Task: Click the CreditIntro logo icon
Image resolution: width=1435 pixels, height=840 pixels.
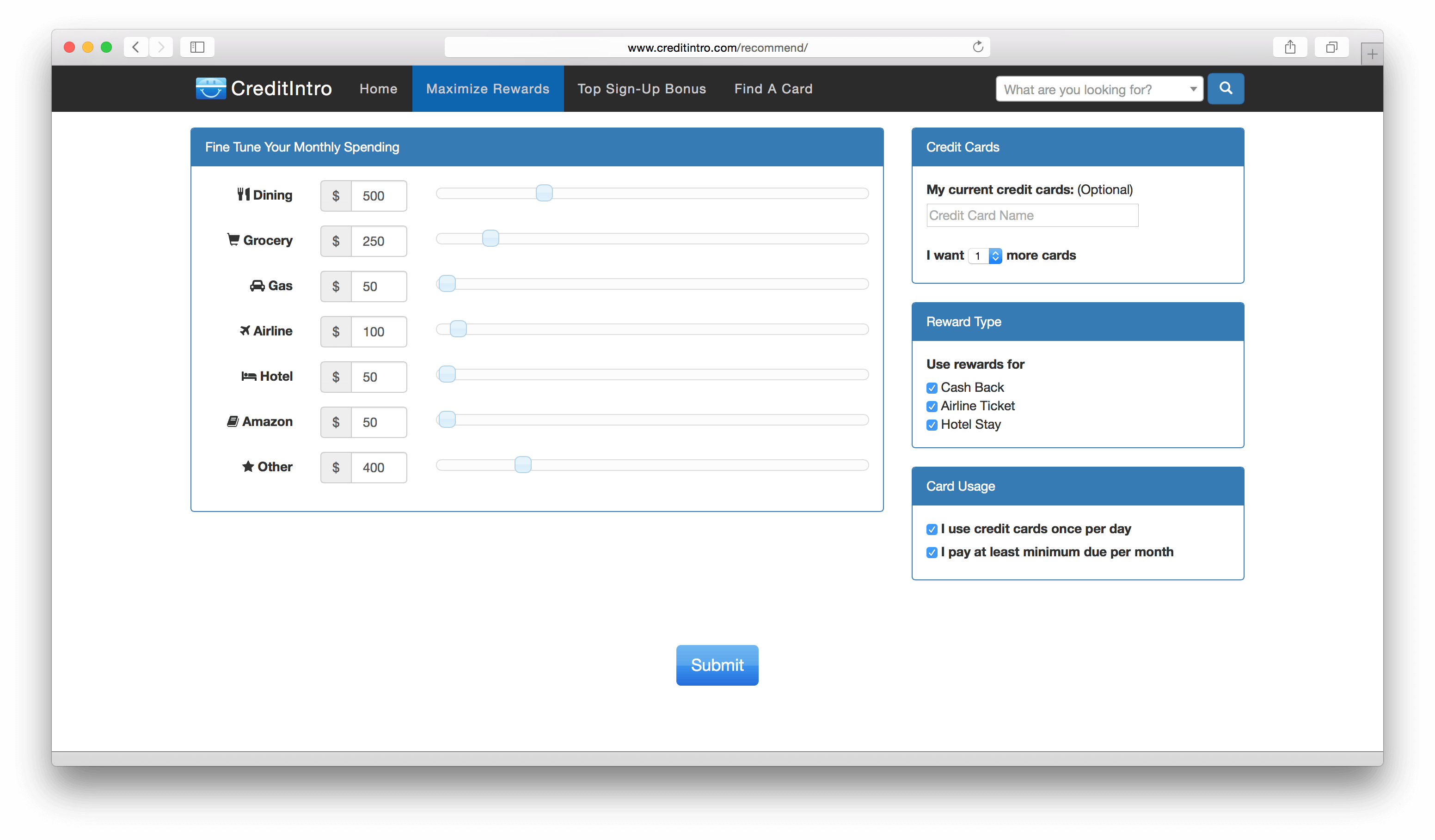Action: [x=211, y=89]
